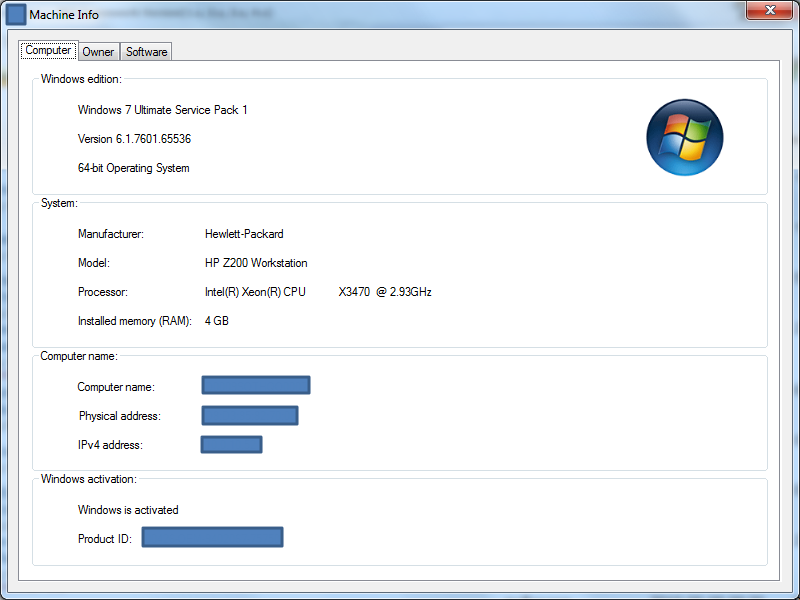Click the 'Windows 7 Ultimate Service Pack 1' text
Screen dimensions: 800x600
162,110
